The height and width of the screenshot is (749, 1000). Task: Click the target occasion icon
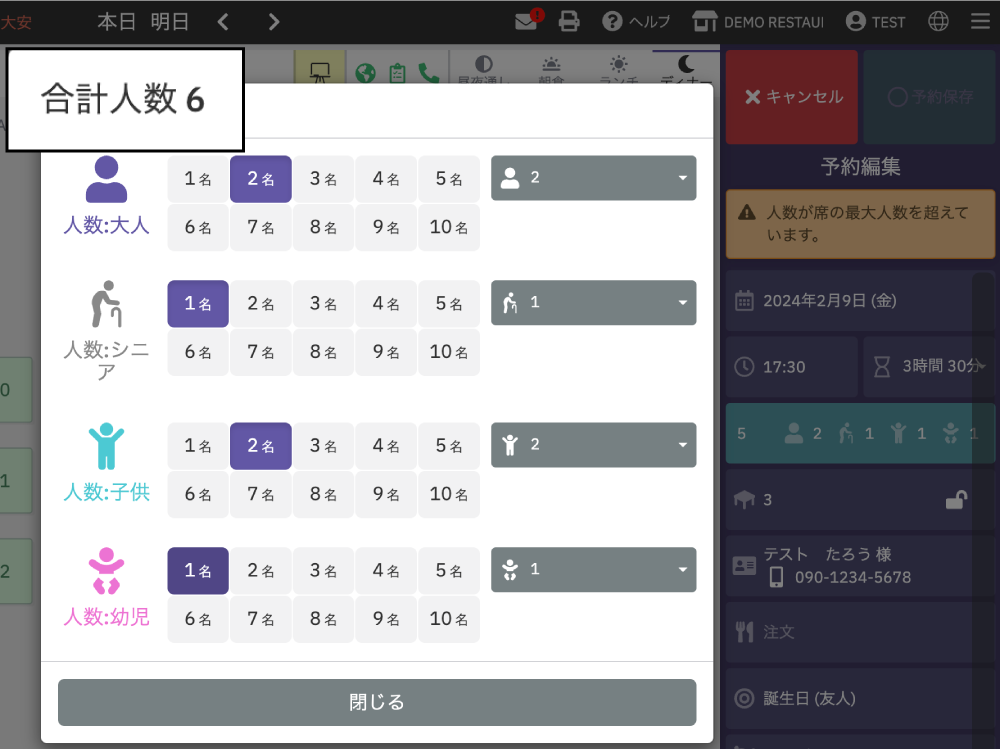coord(744,699)
